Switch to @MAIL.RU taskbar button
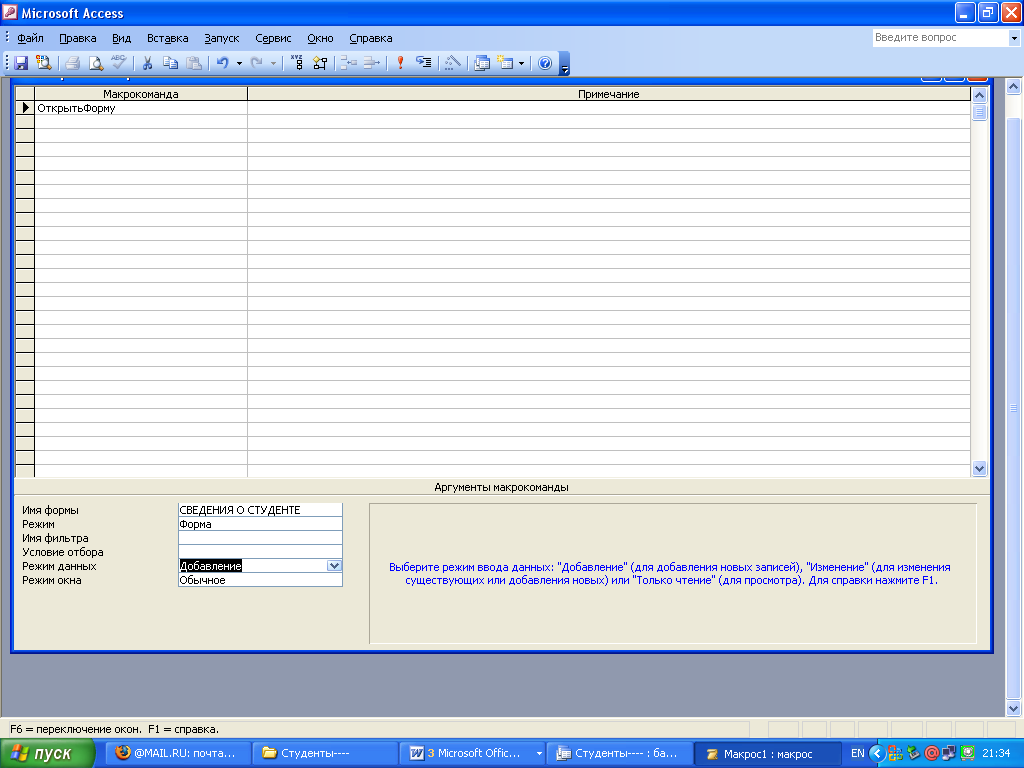This screenshot has width=1024, height=768. (178, 753)
